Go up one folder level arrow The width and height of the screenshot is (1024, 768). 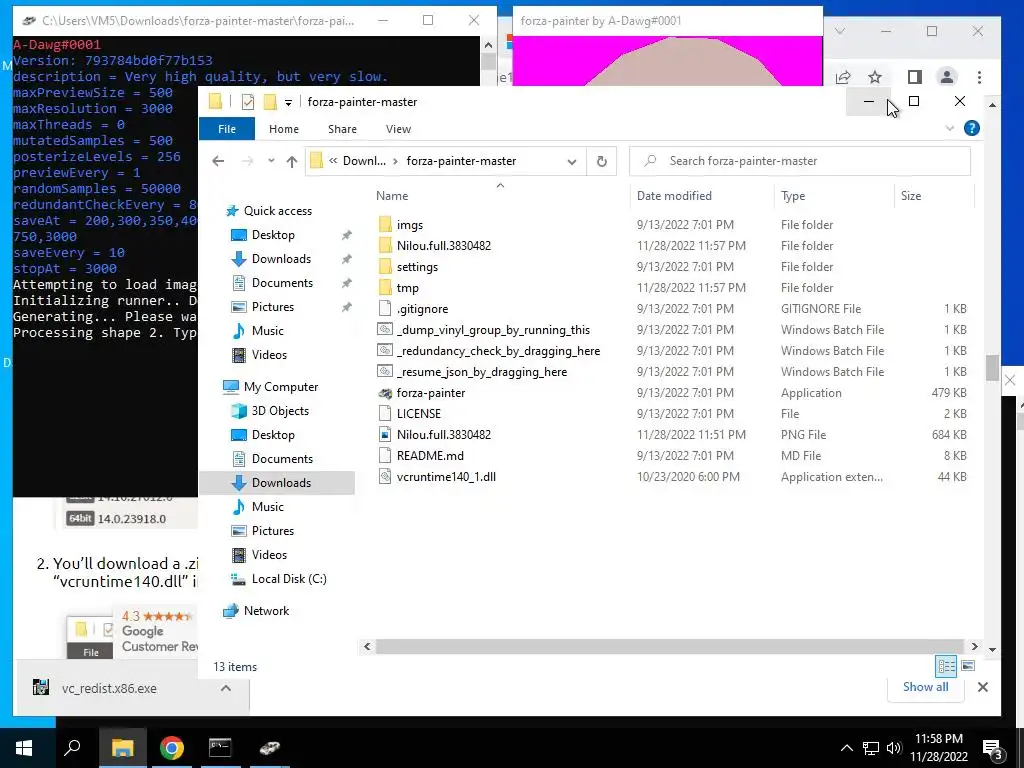pos(292,161)
